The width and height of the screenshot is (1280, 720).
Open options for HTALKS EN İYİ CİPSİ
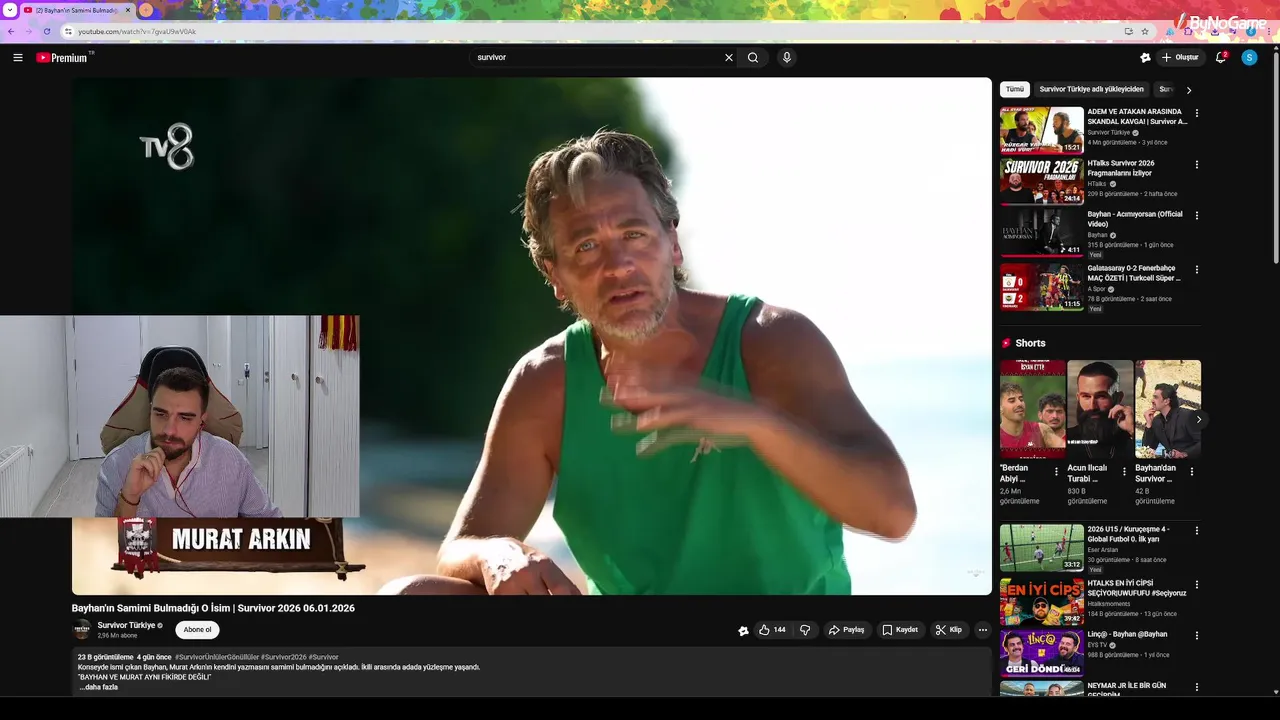coord(1197,584)
